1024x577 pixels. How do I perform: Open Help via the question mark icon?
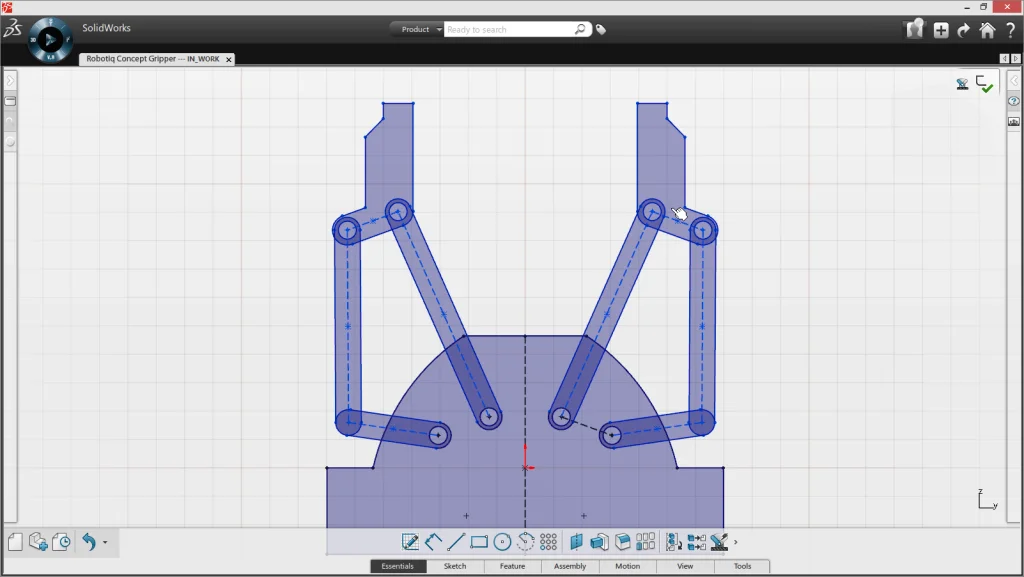[x=1011, y=29]
